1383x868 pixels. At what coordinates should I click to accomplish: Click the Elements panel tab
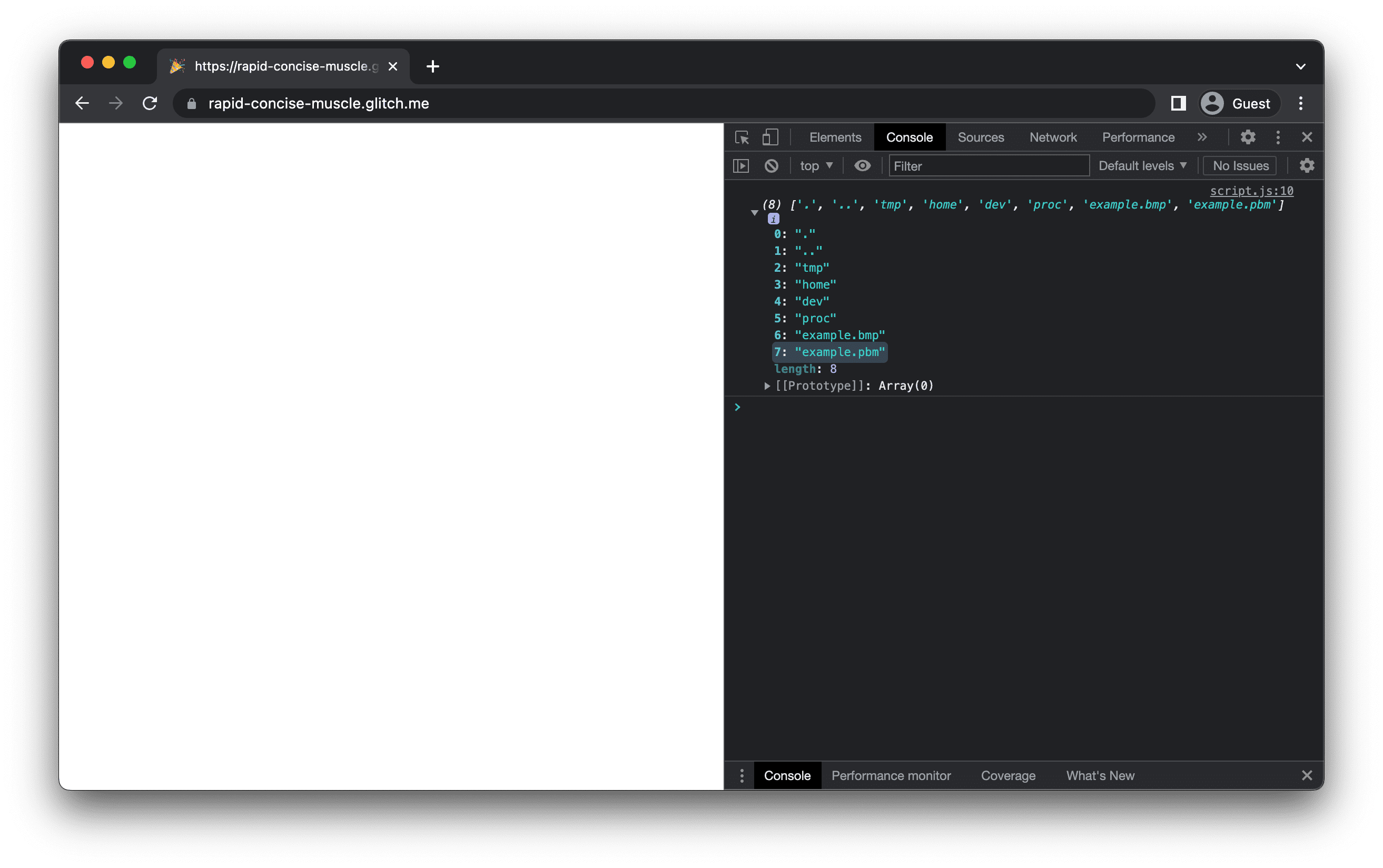pos(835,137)
